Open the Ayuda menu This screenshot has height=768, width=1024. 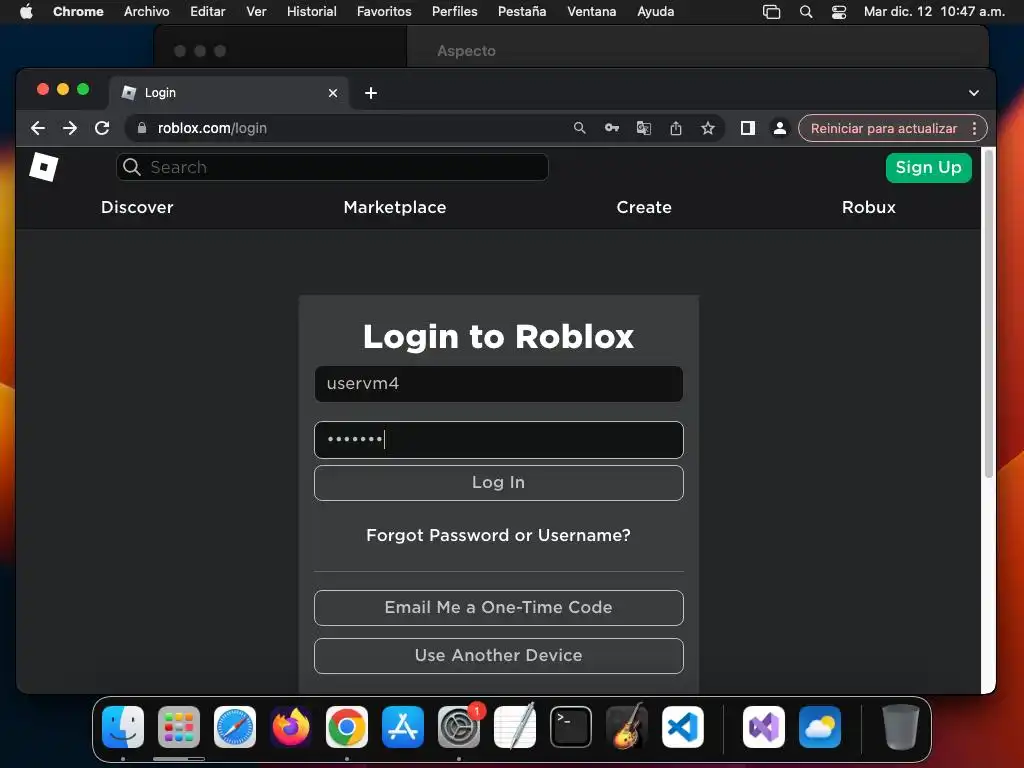[655, 12]
